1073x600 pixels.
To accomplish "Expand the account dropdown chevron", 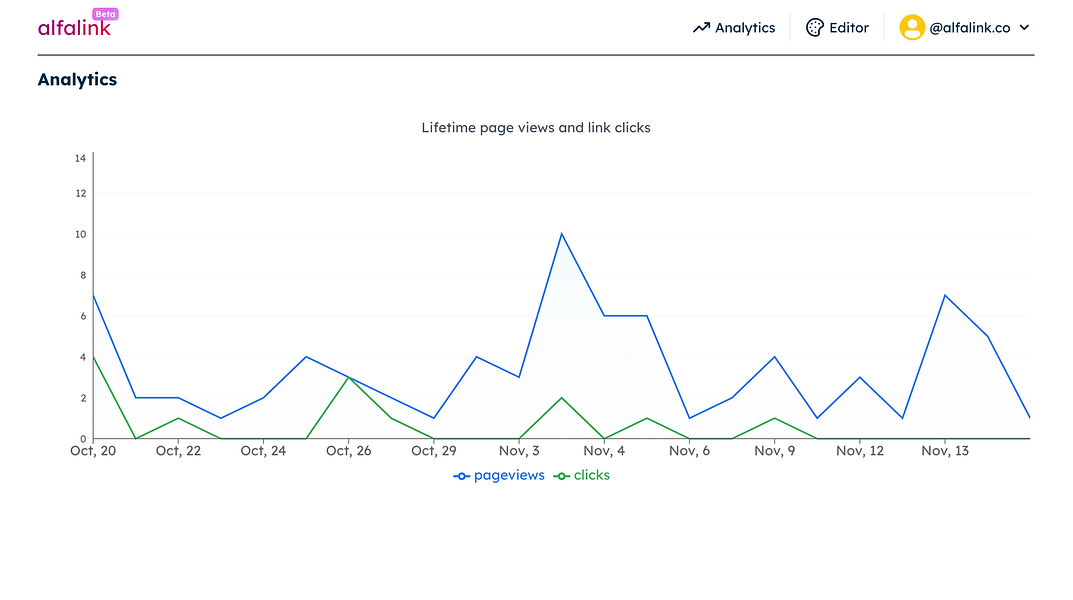I will (1024, 28).
